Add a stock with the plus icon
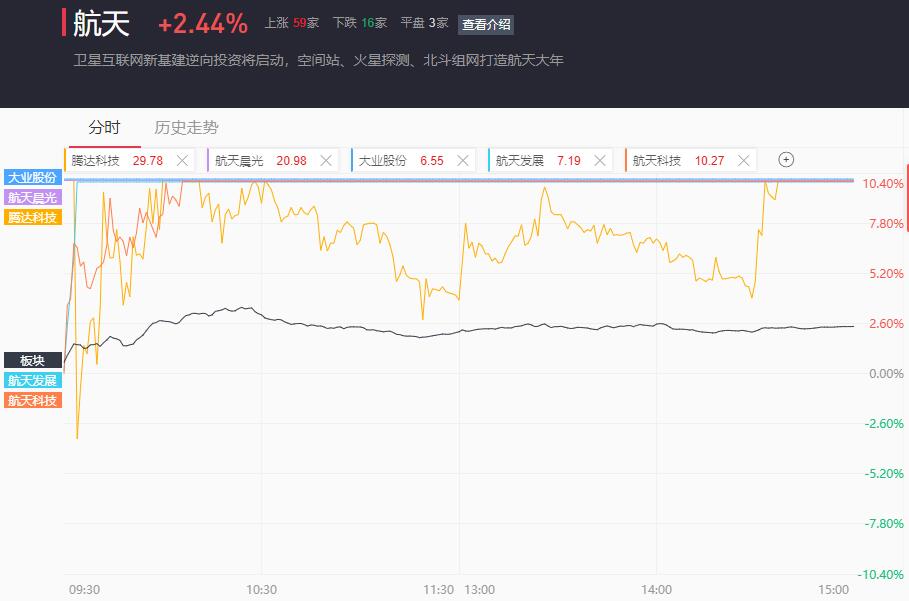909x601 pixels. pyautogui.click(x=786, y=160)
